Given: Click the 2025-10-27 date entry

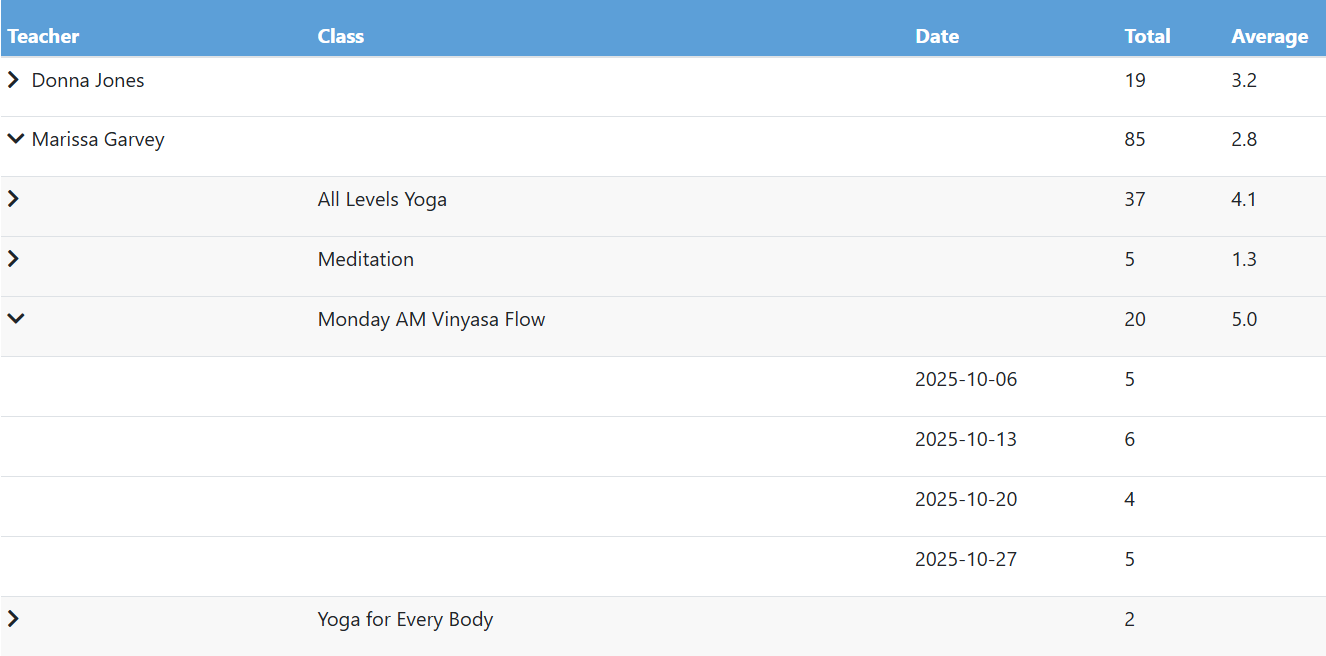Looking at the screenshot, I should [x=966, y=559].
